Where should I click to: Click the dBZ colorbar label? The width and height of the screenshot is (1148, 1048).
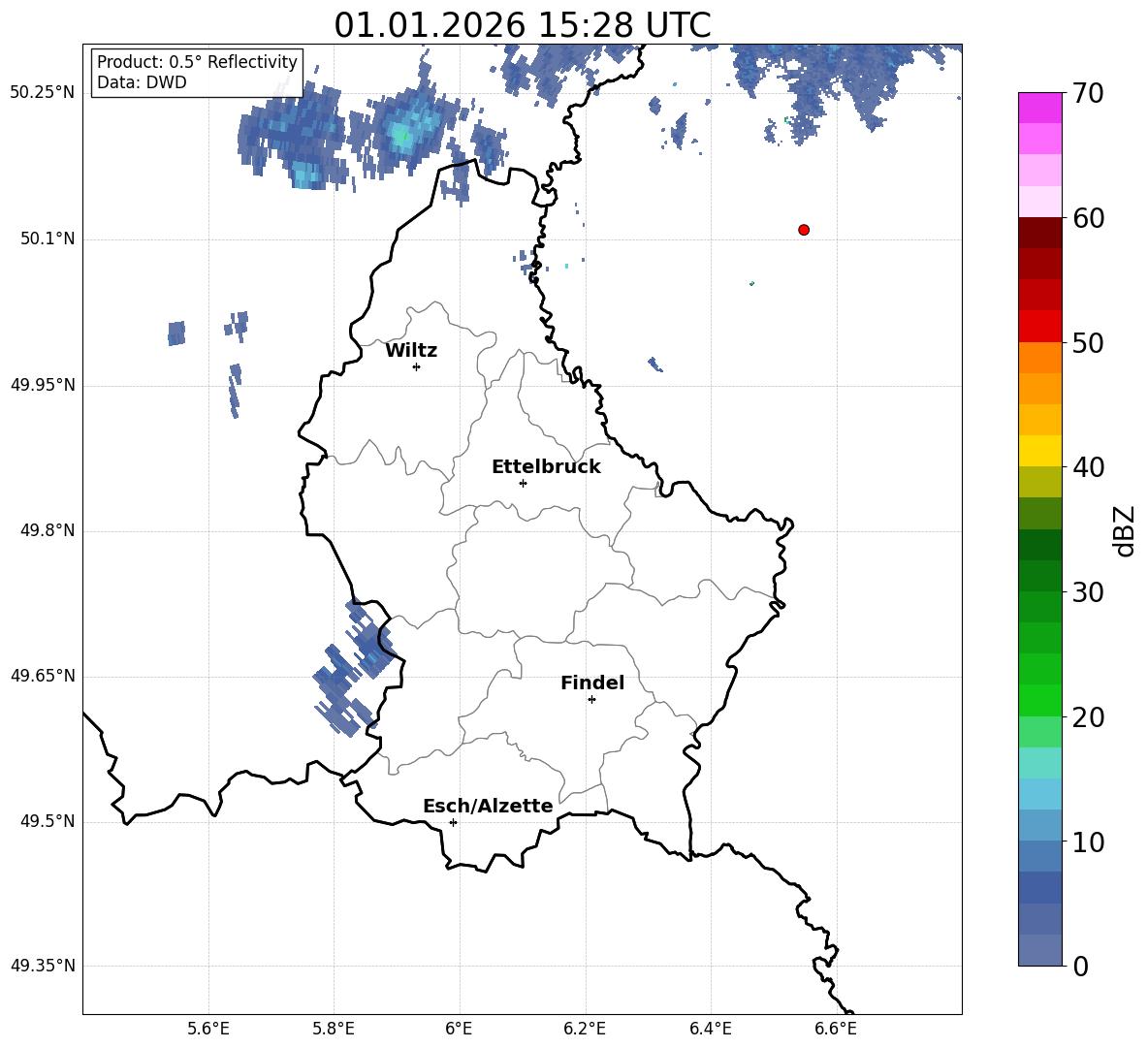1126,530
